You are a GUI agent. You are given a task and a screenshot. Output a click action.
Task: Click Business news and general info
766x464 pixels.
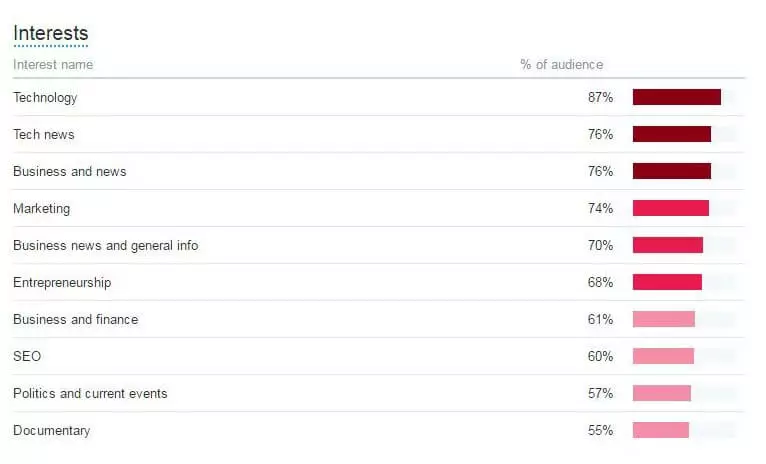tap(105, 246)
